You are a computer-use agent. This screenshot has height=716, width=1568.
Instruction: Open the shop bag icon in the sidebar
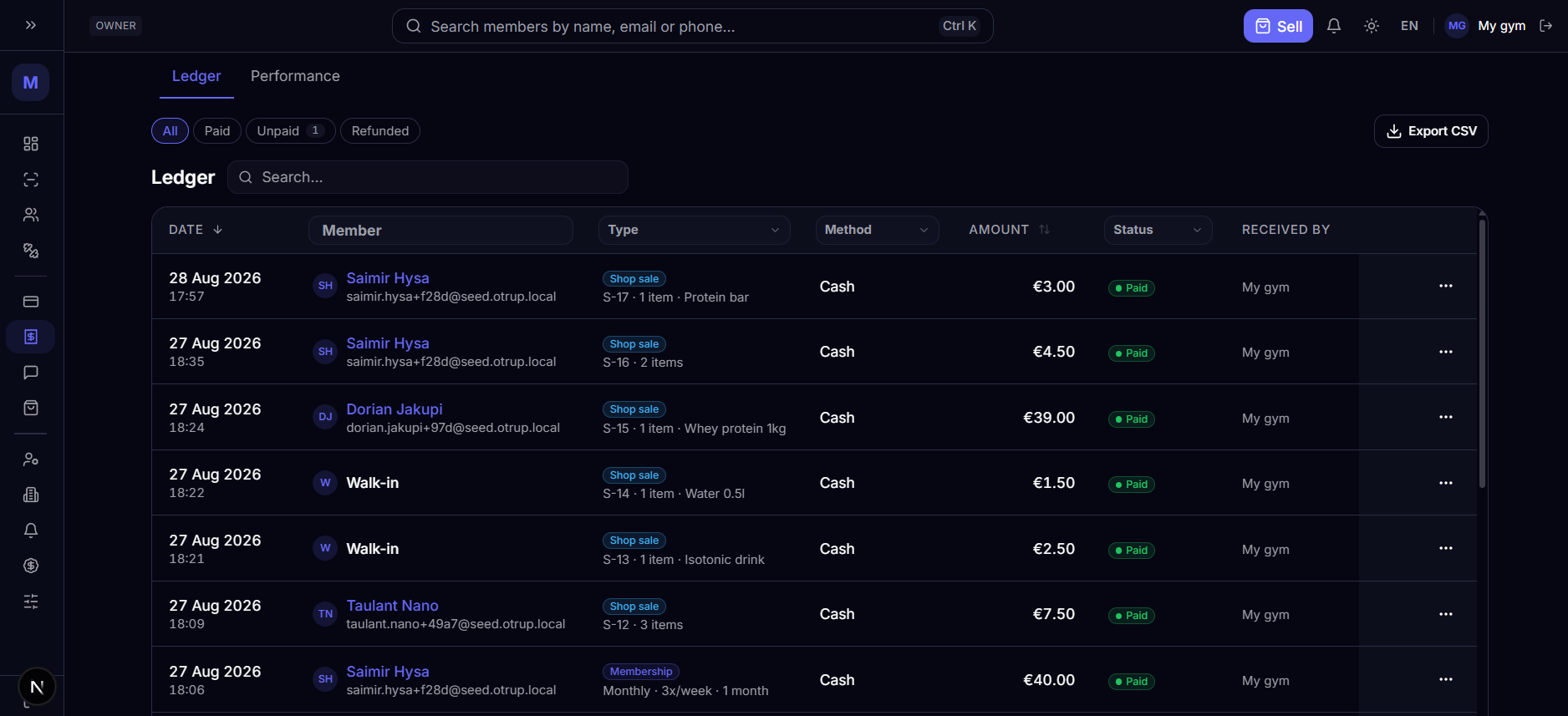pos(31,408)
